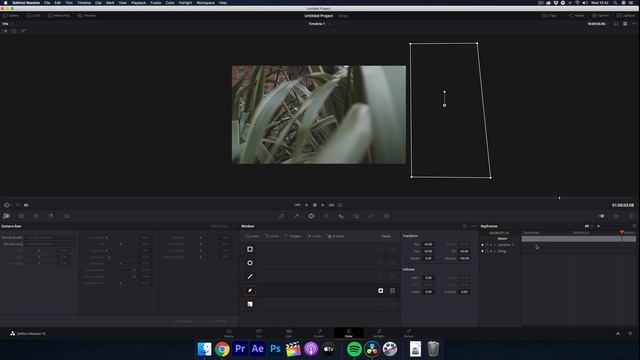640x360 pixels.
Task: Click the Keyframes red playhead marker
Action: (622, 232)
